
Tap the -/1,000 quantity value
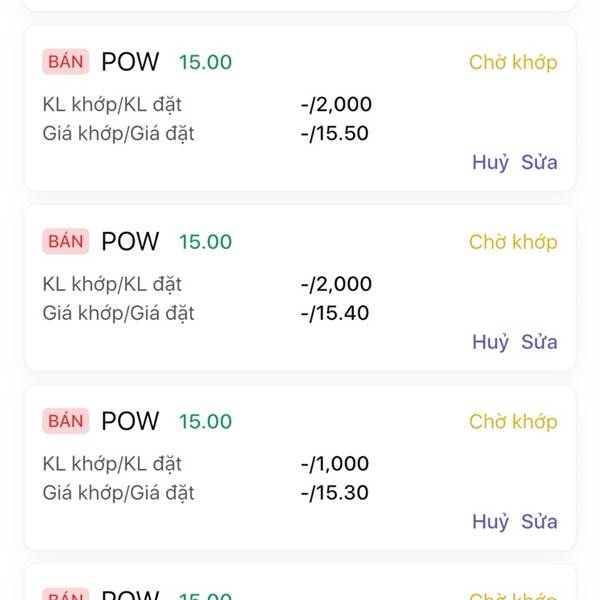coord(335,464)
